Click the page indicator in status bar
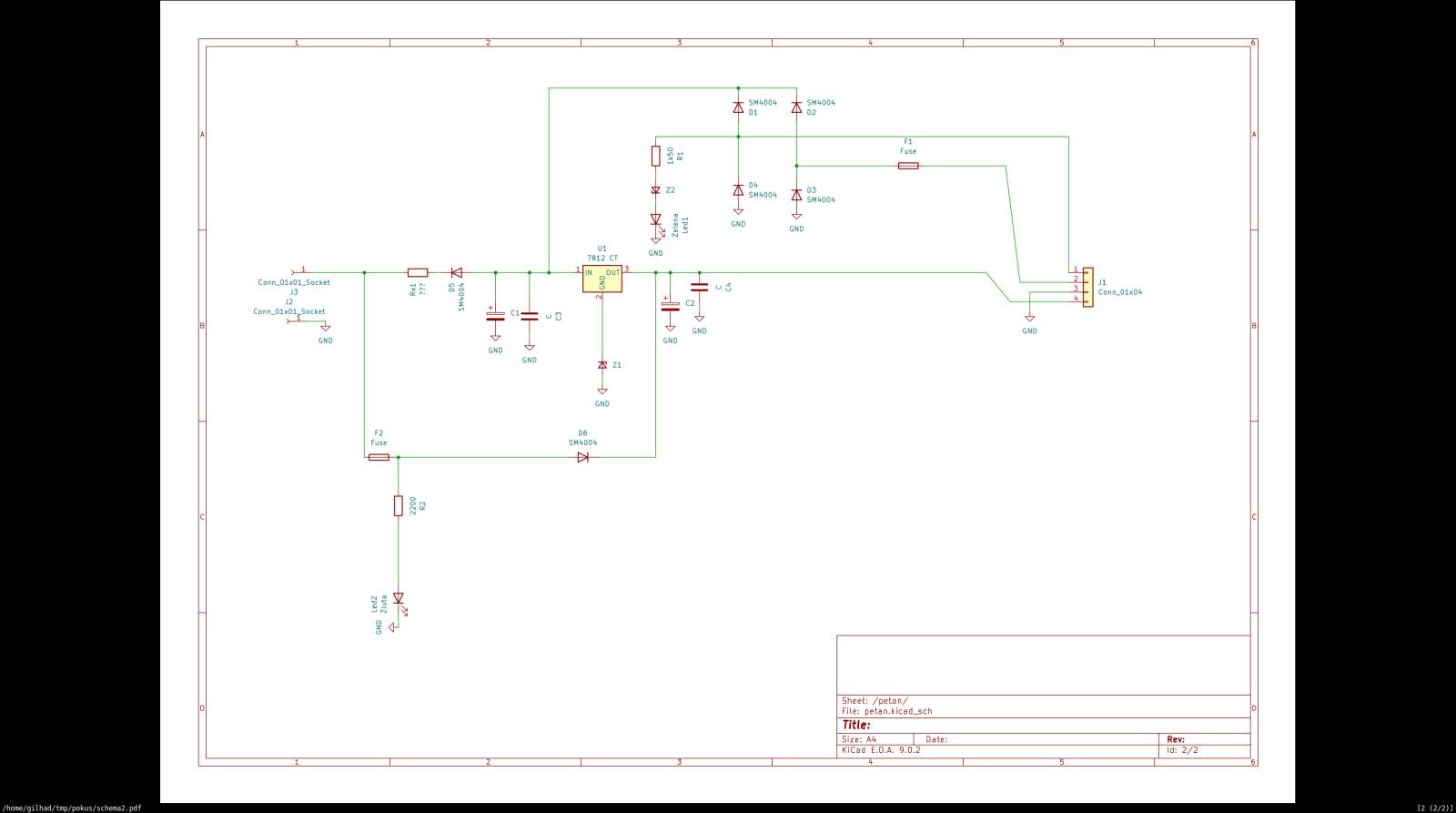Image resolution: width=1456 pixels, height=813 pixels. 1433,808
